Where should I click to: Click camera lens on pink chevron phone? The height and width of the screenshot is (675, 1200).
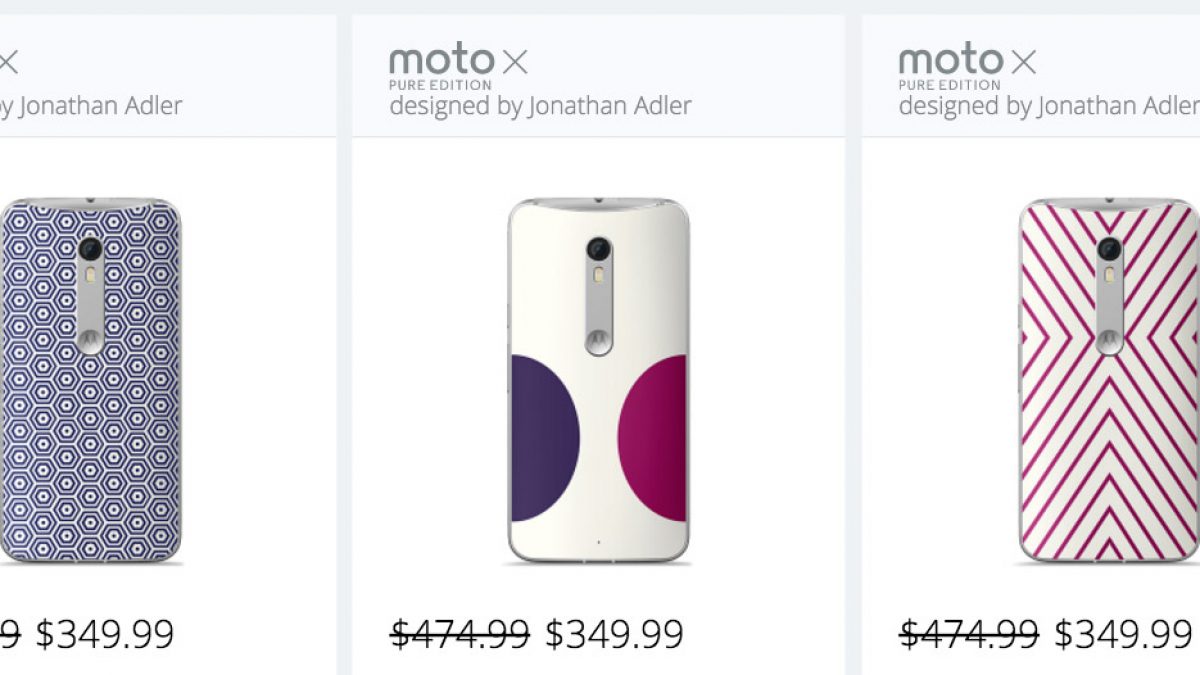click(x=1108, y=249)
